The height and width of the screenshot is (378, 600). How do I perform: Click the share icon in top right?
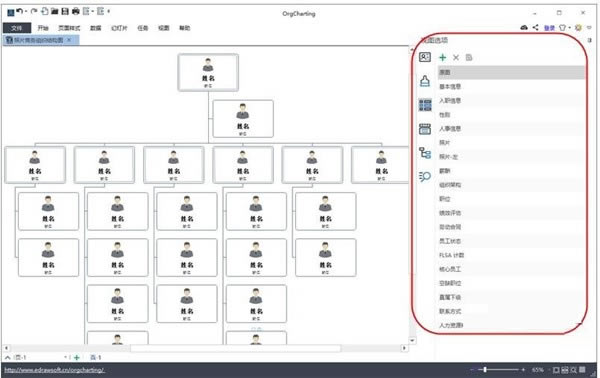[x=536, y=27]
